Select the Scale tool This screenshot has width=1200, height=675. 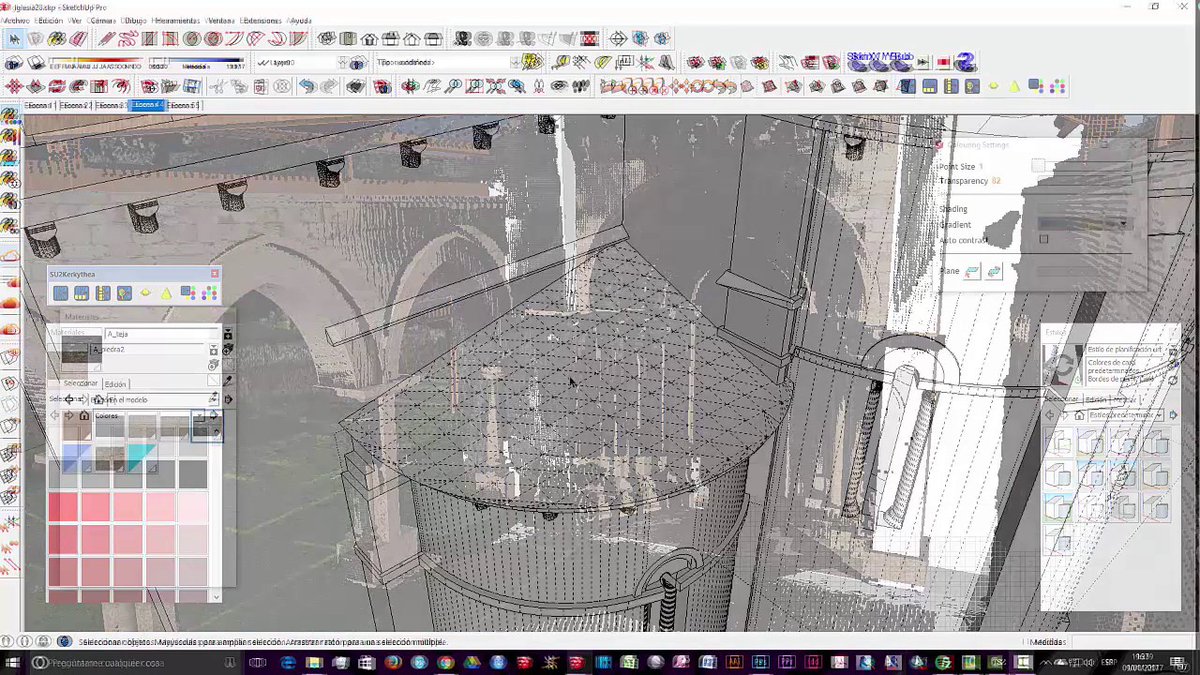click(100, 87)
